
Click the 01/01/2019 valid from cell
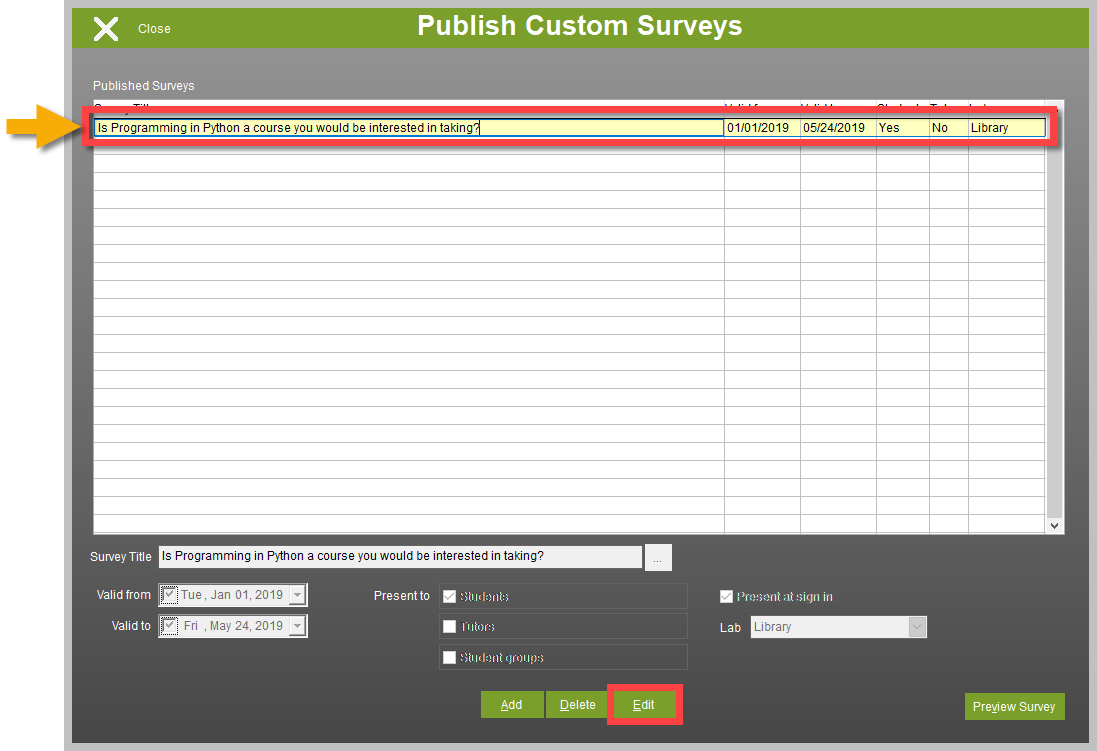762,127
